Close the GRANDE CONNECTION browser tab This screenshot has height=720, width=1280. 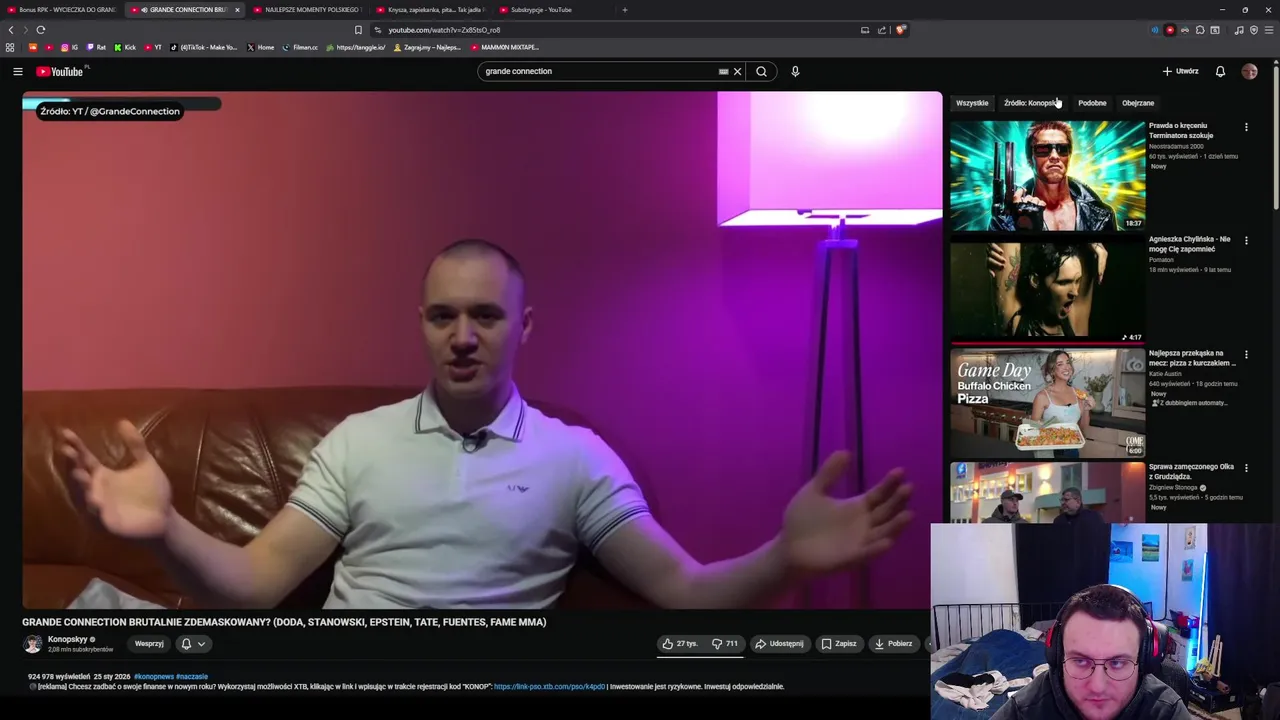(x=237, y=10)
